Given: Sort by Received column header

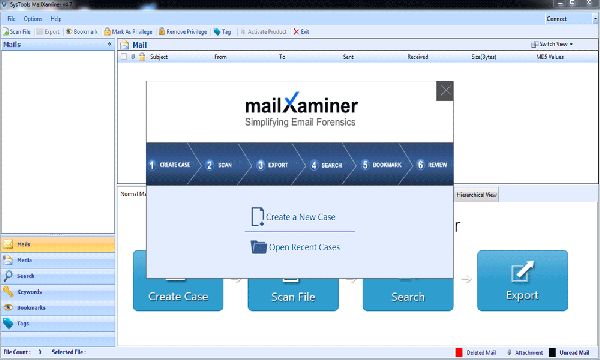Looking at the screenshot, I should (x=417, y=57).
